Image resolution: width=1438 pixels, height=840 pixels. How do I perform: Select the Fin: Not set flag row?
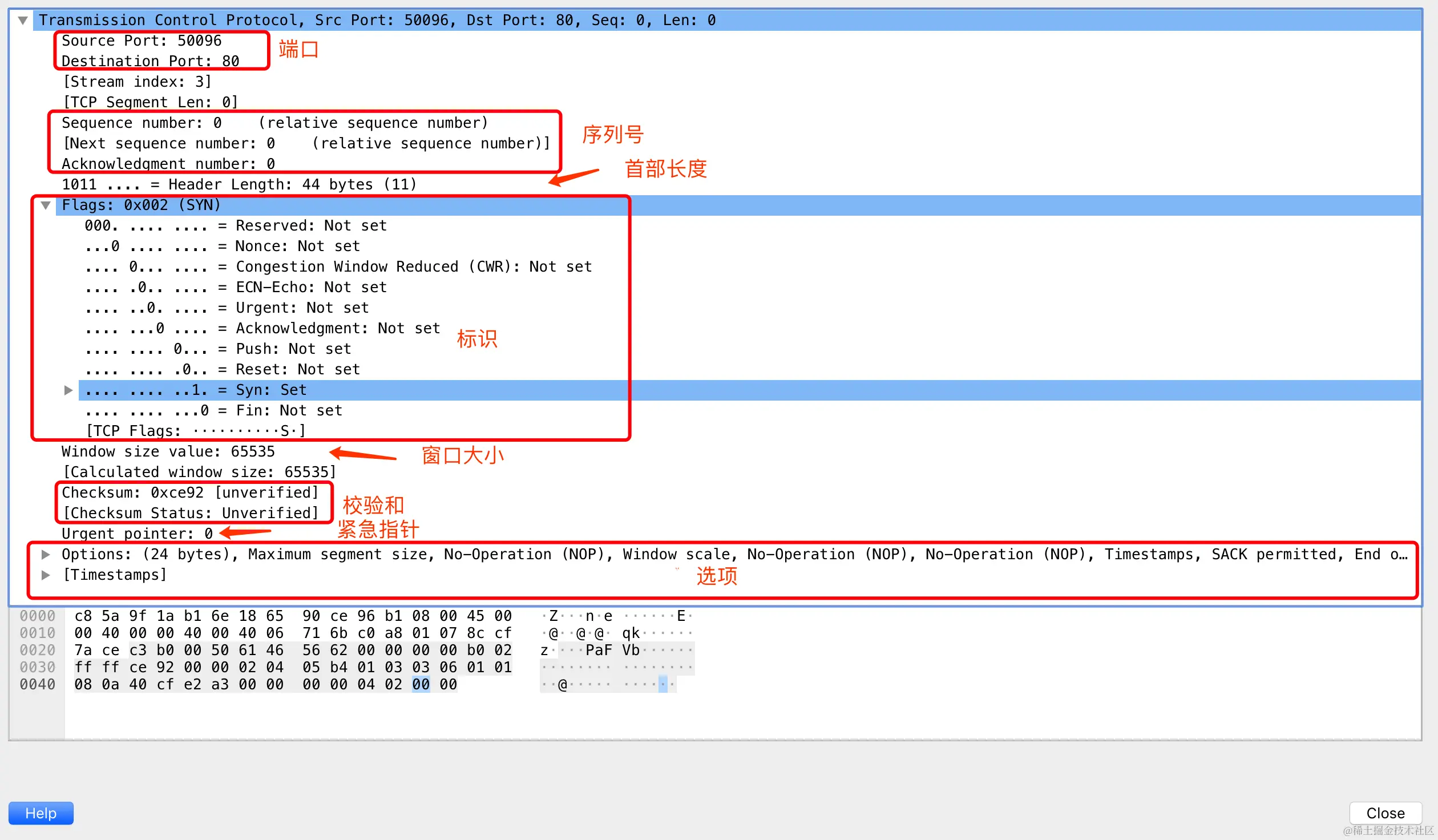click(x=214, y=411)
